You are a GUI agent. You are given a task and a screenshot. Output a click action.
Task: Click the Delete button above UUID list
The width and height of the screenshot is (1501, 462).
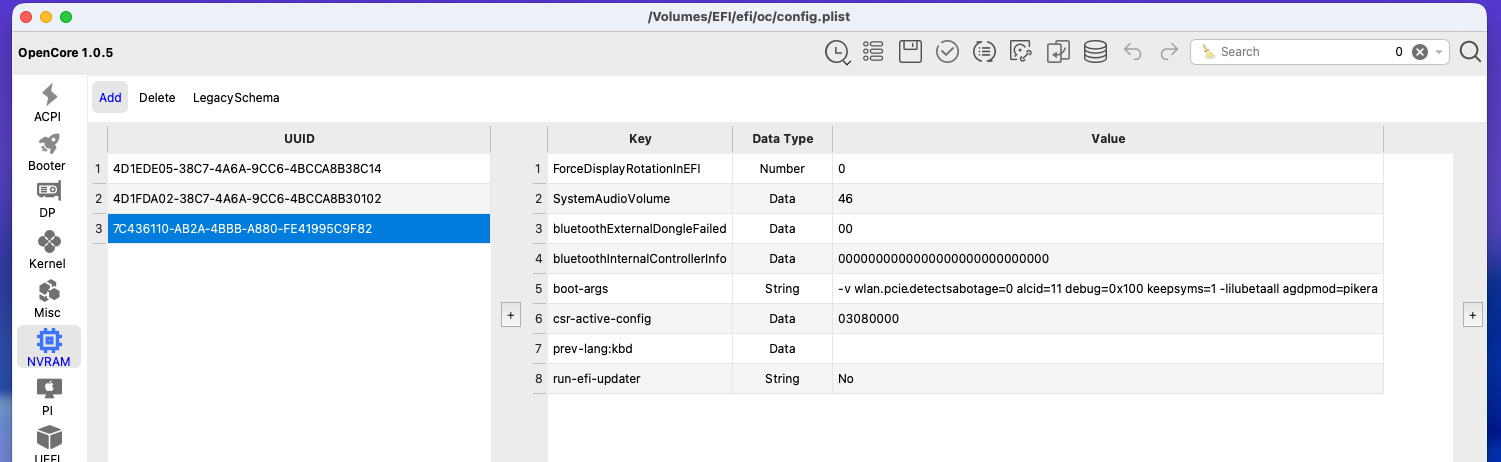157,98
